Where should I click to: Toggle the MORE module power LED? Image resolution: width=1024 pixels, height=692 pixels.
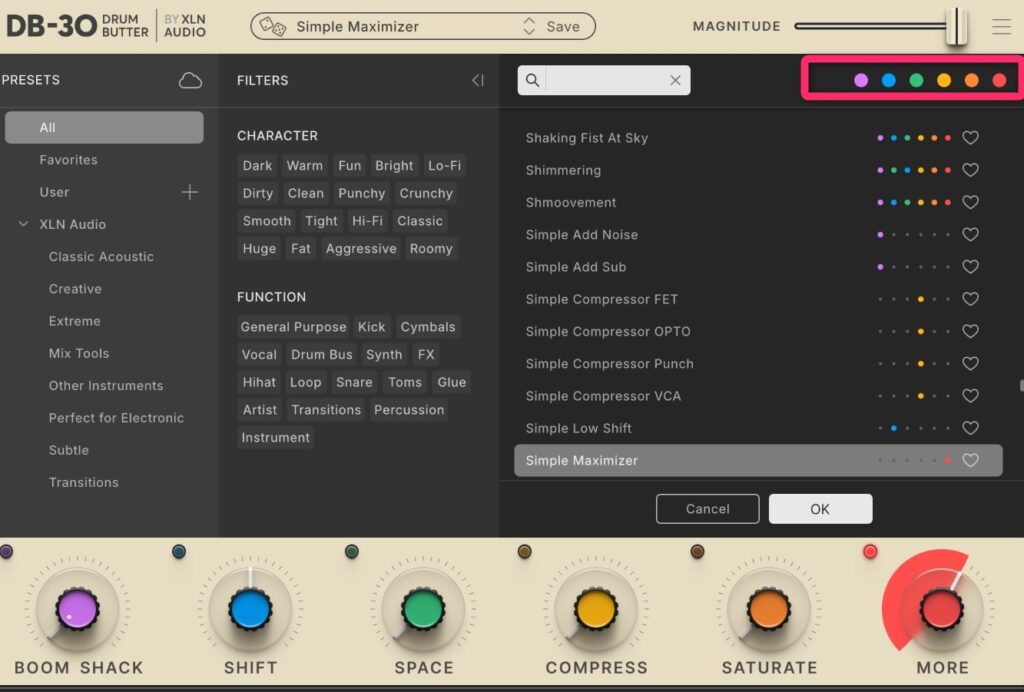tap(870, 551)
